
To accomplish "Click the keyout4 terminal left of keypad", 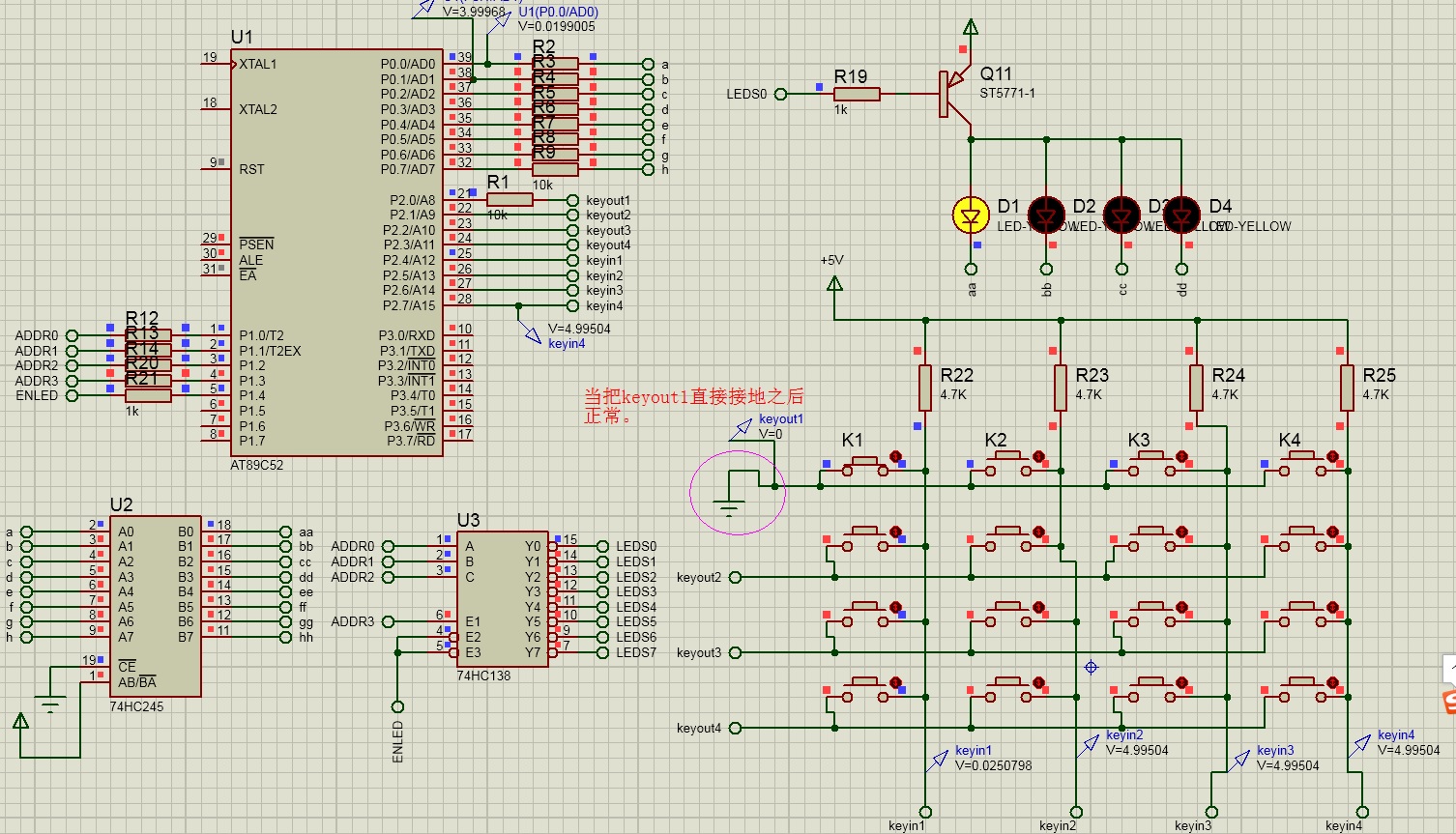I will [x=735, y=728].
